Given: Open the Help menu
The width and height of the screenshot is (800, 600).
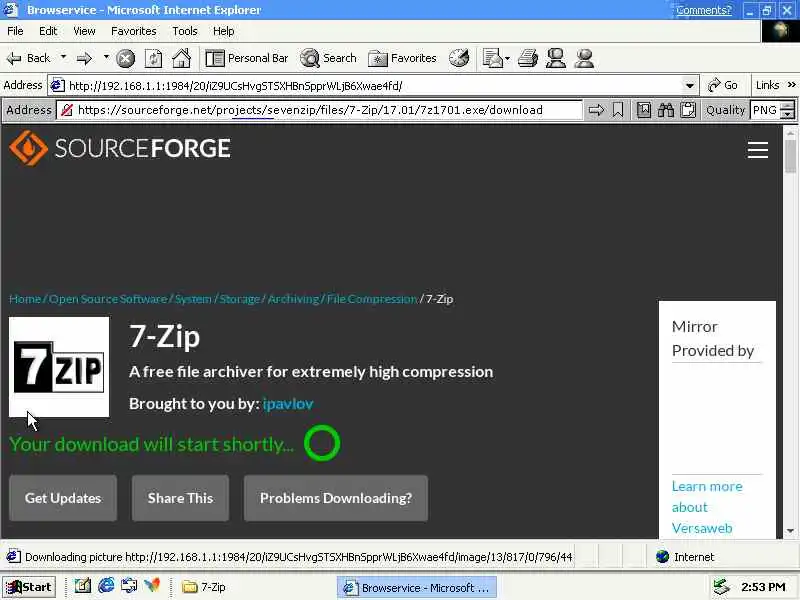Looking at the screenshot, I should coord(223,31).
